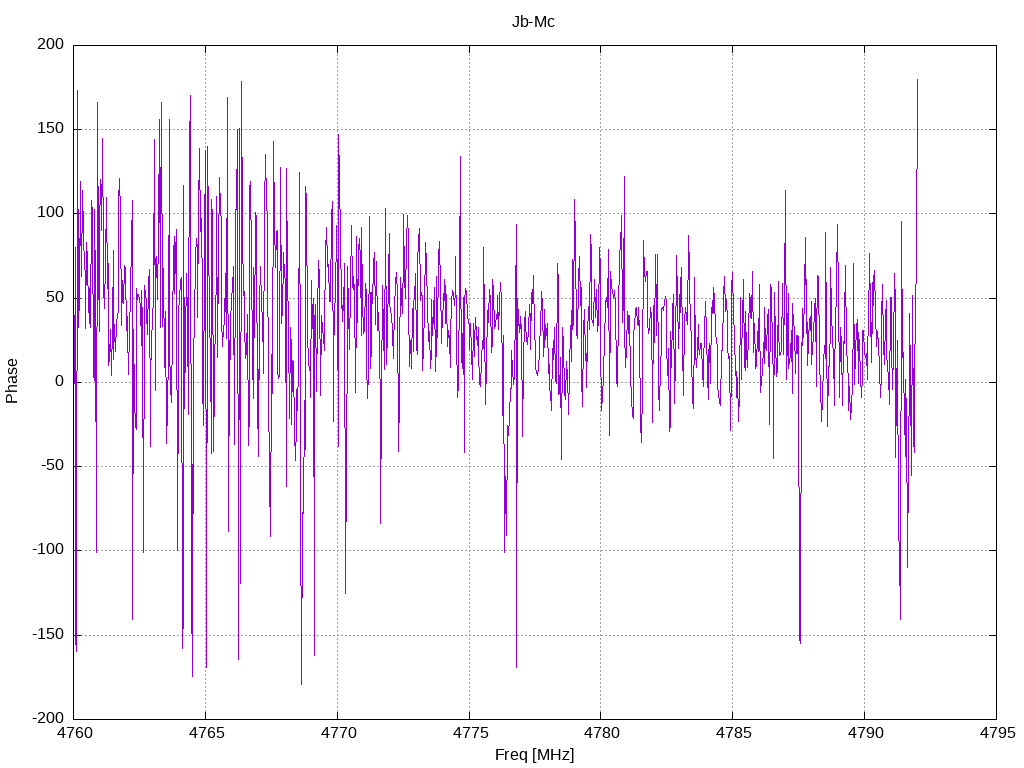Click the y-axis tick label 200
Image resolution: width=1024 pixels, height=768 pixels.
51,44
